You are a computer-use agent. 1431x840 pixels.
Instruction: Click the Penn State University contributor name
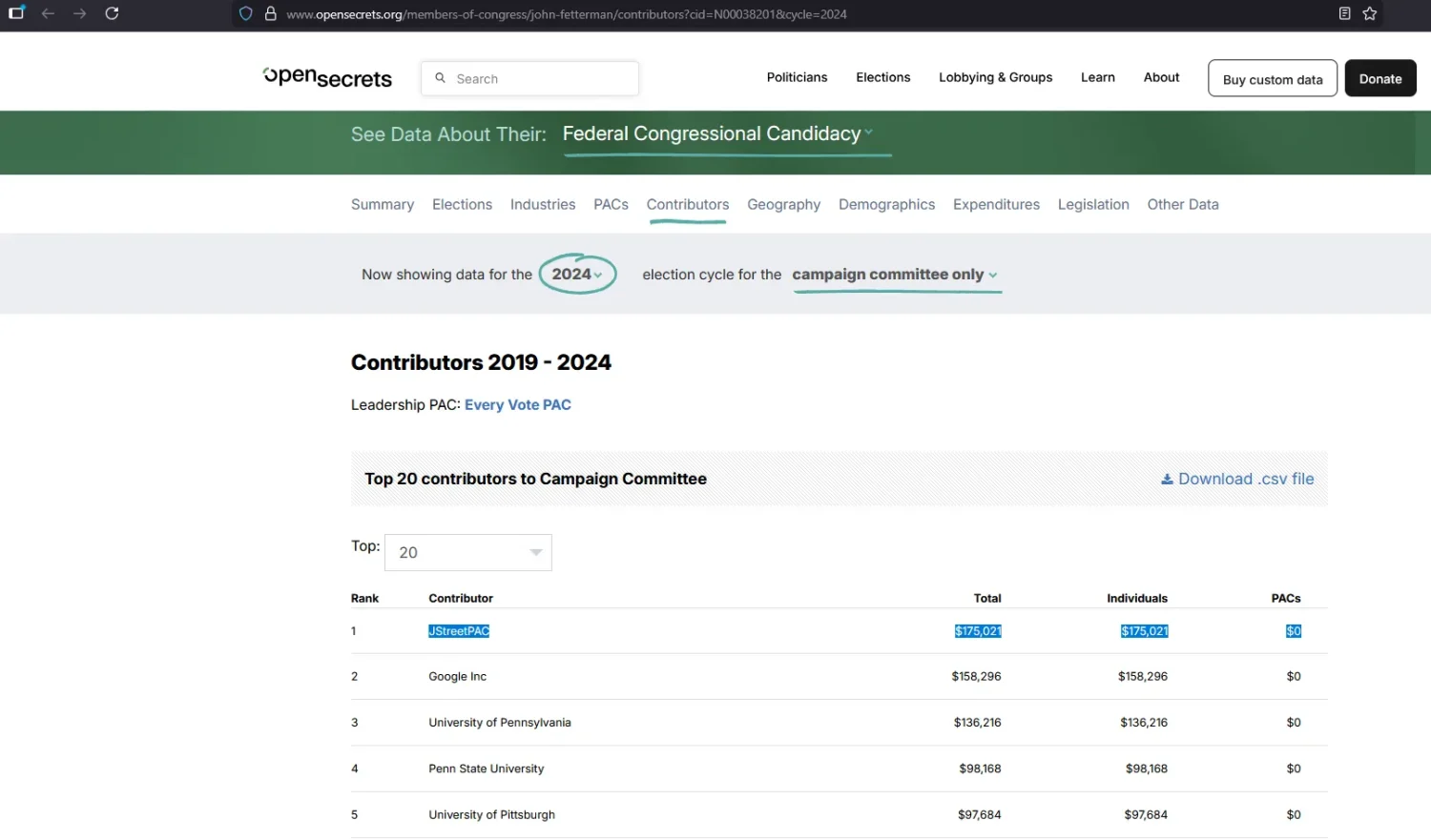tap(487, 768)
